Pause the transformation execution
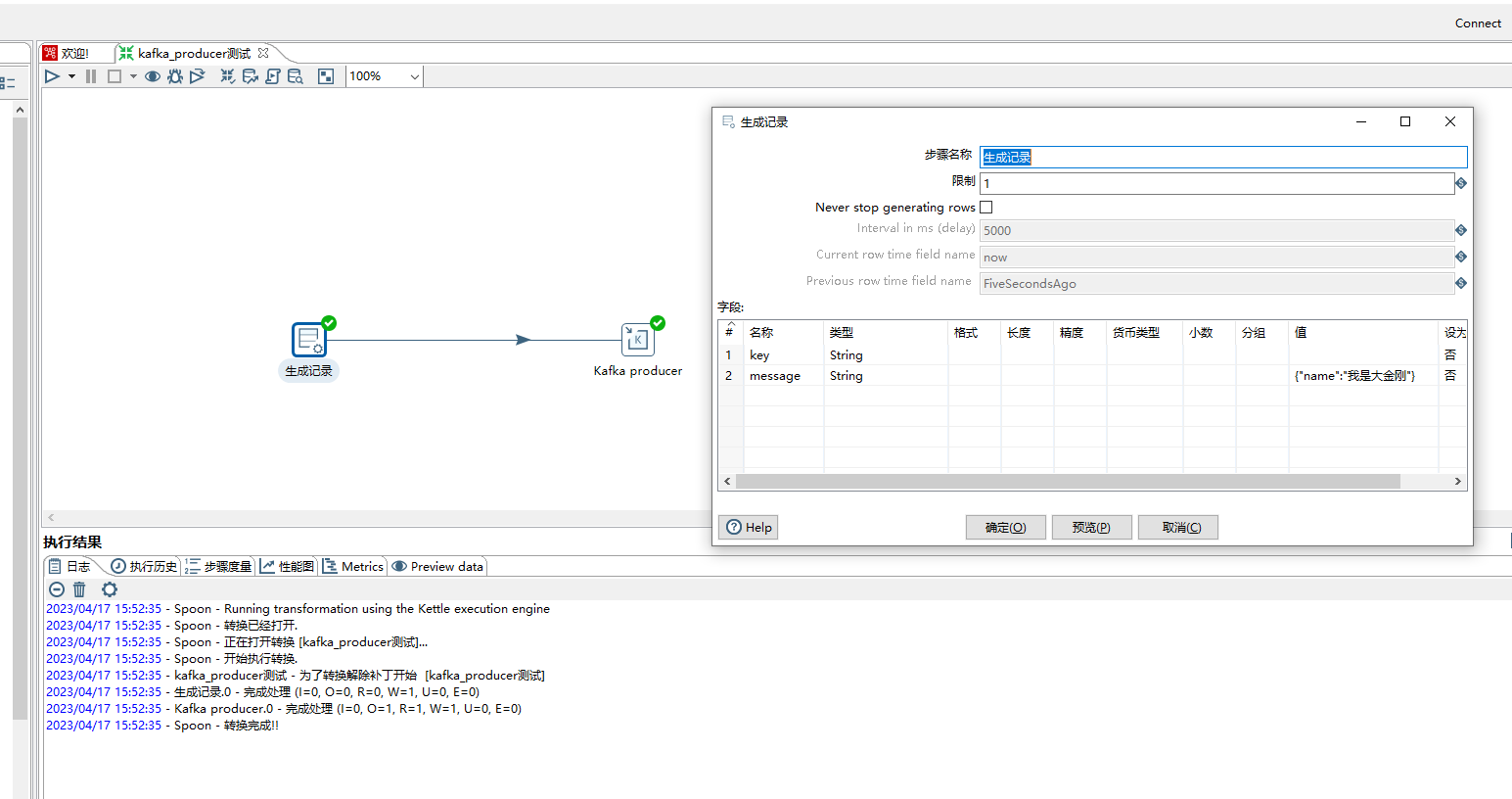1512x799 pixels. coord(89,75)
